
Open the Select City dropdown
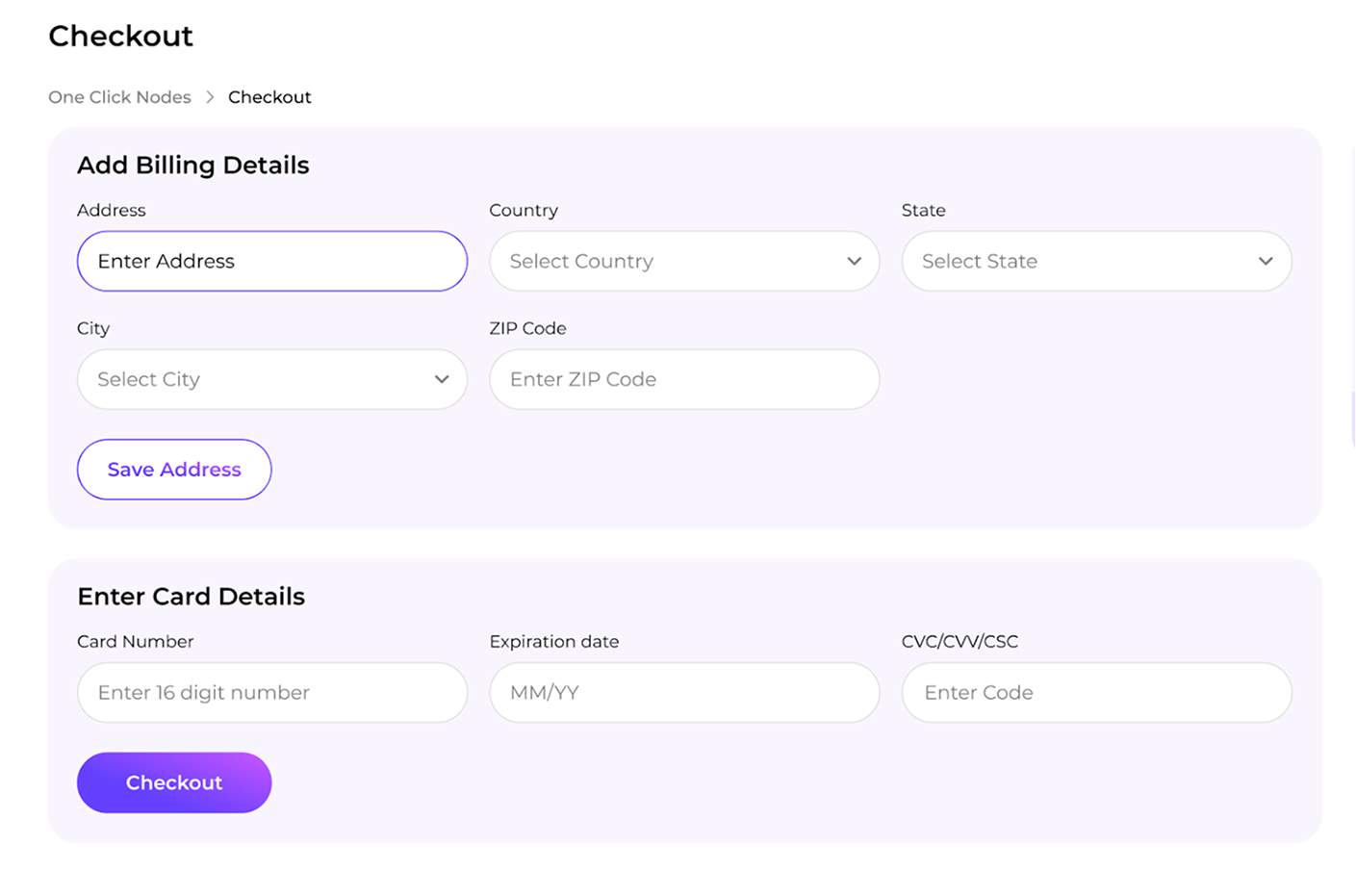pyautogui.click(x=271, y=379)
